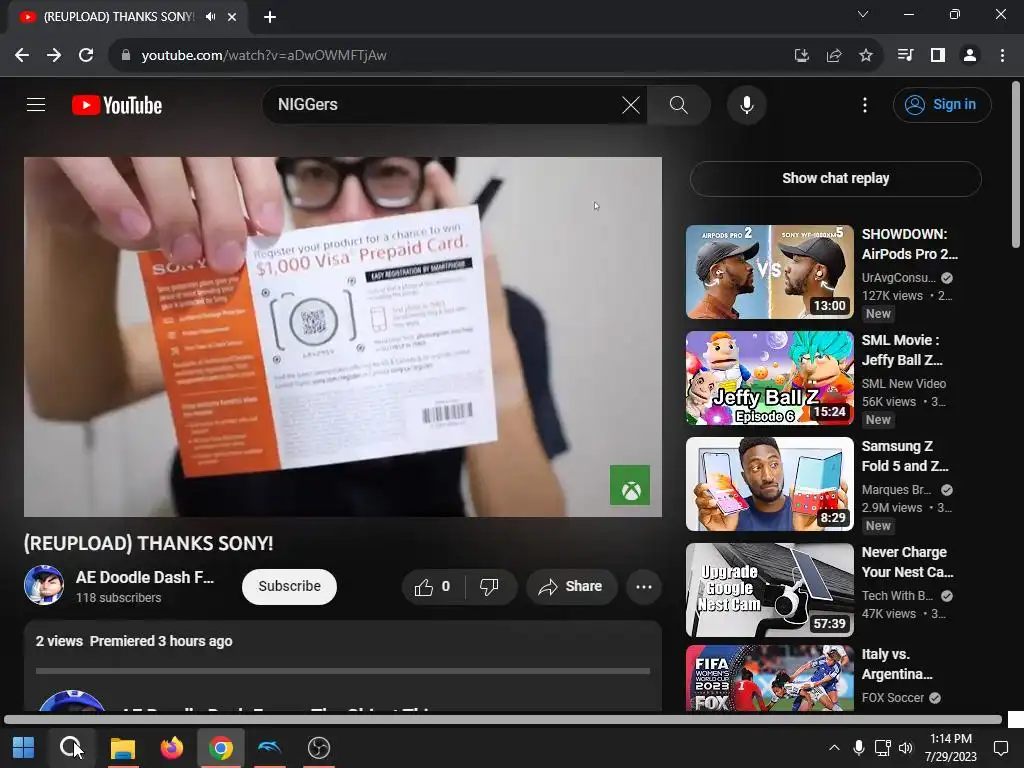Open SHOWDOWN AirPods Pro video thumbnail
The height and width of the screenshot is (768, 1024).
(769, 272)
